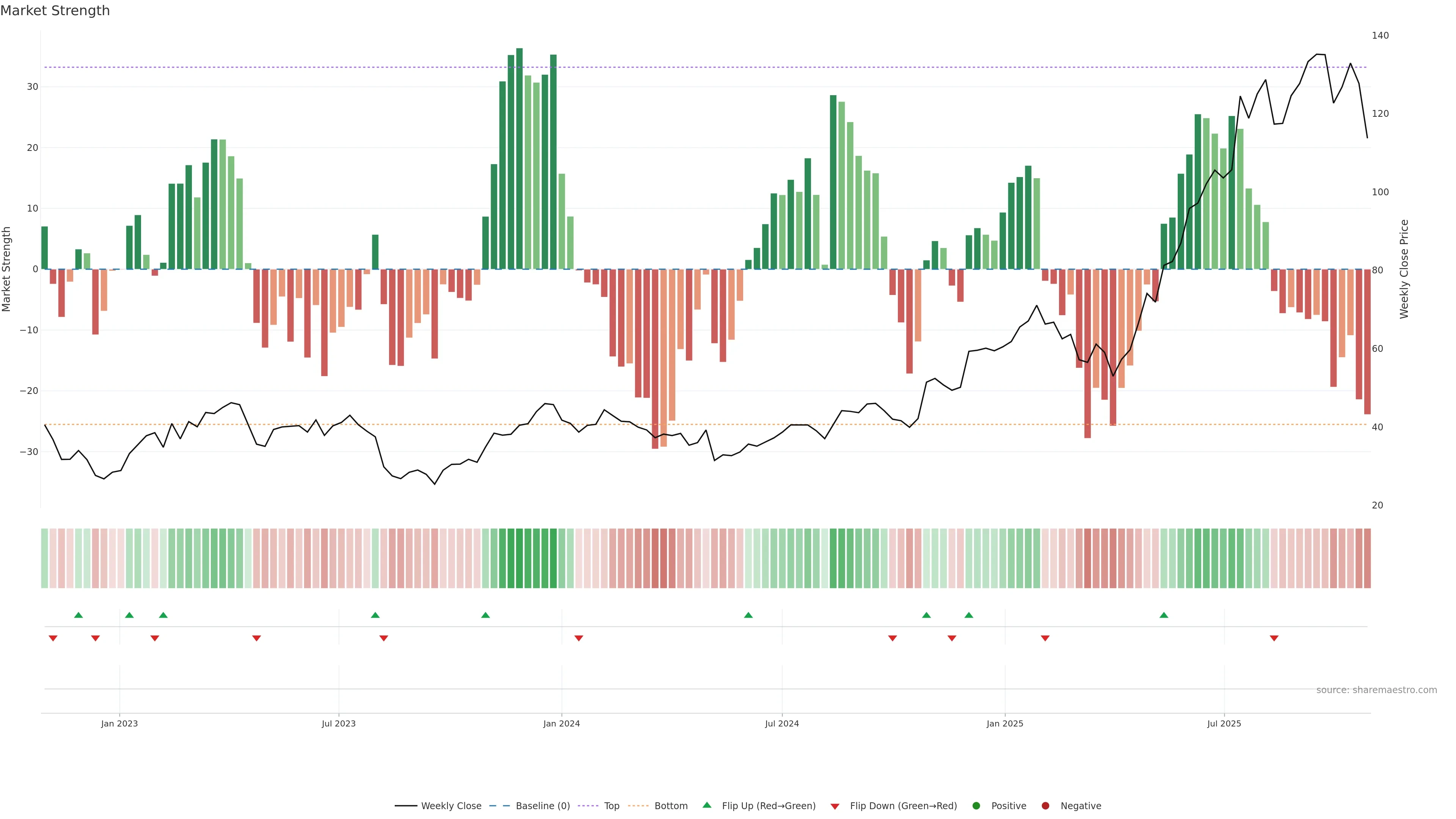Click the Market Strength chart title

[55, 11]
